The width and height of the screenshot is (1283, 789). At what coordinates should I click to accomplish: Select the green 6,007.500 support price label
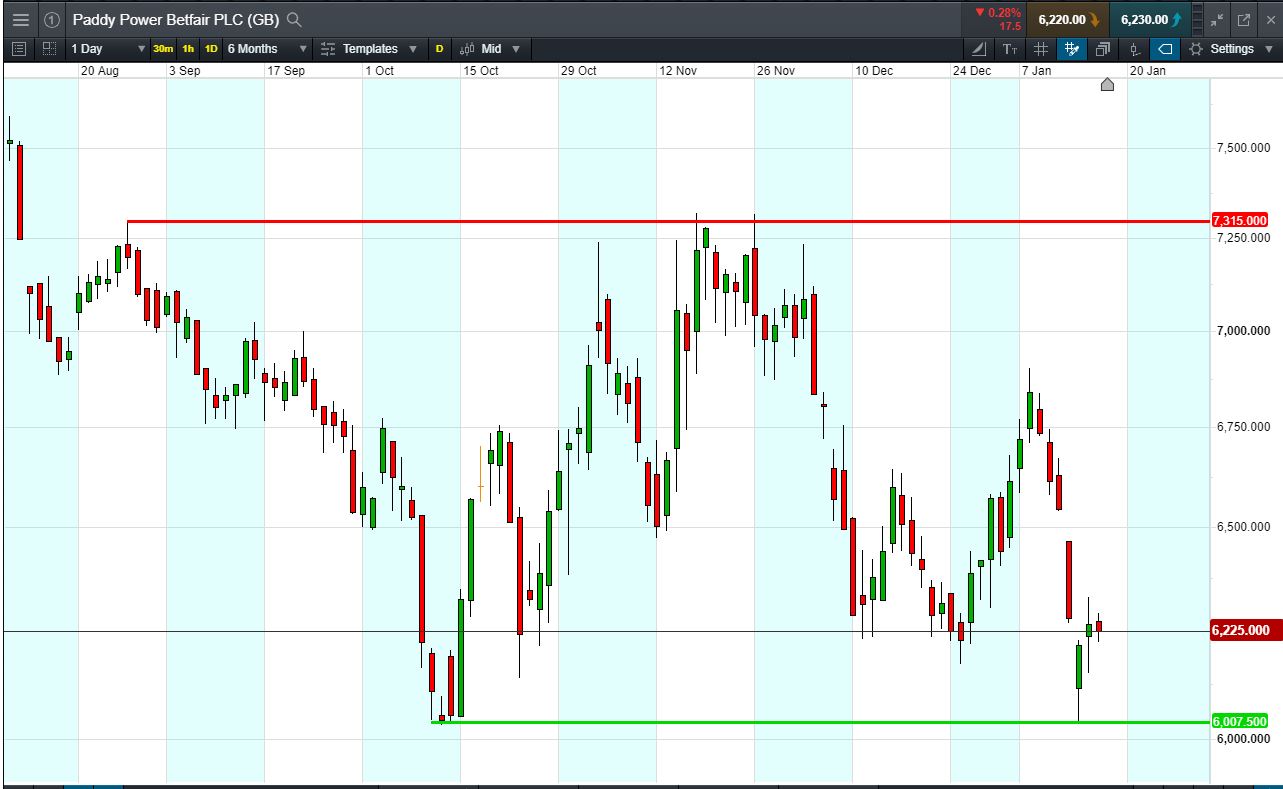[1240, 721]
